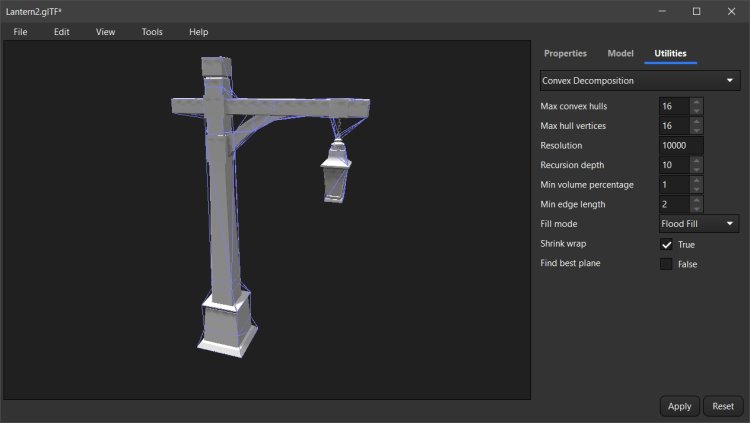Switch to the Model tab
The image size is (750, 423).
tap(620, 53)
